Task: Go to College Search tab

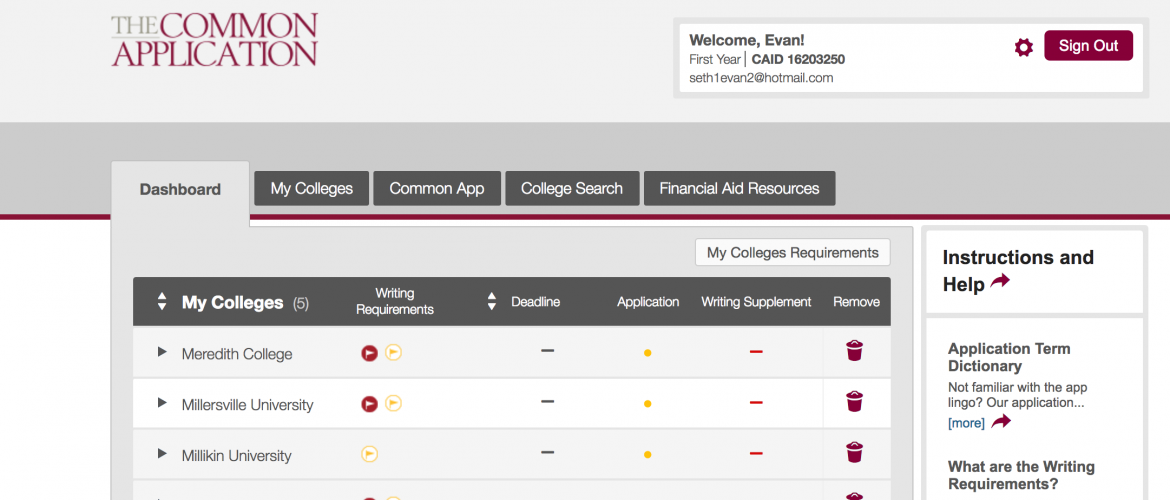Action: (572, 188)
